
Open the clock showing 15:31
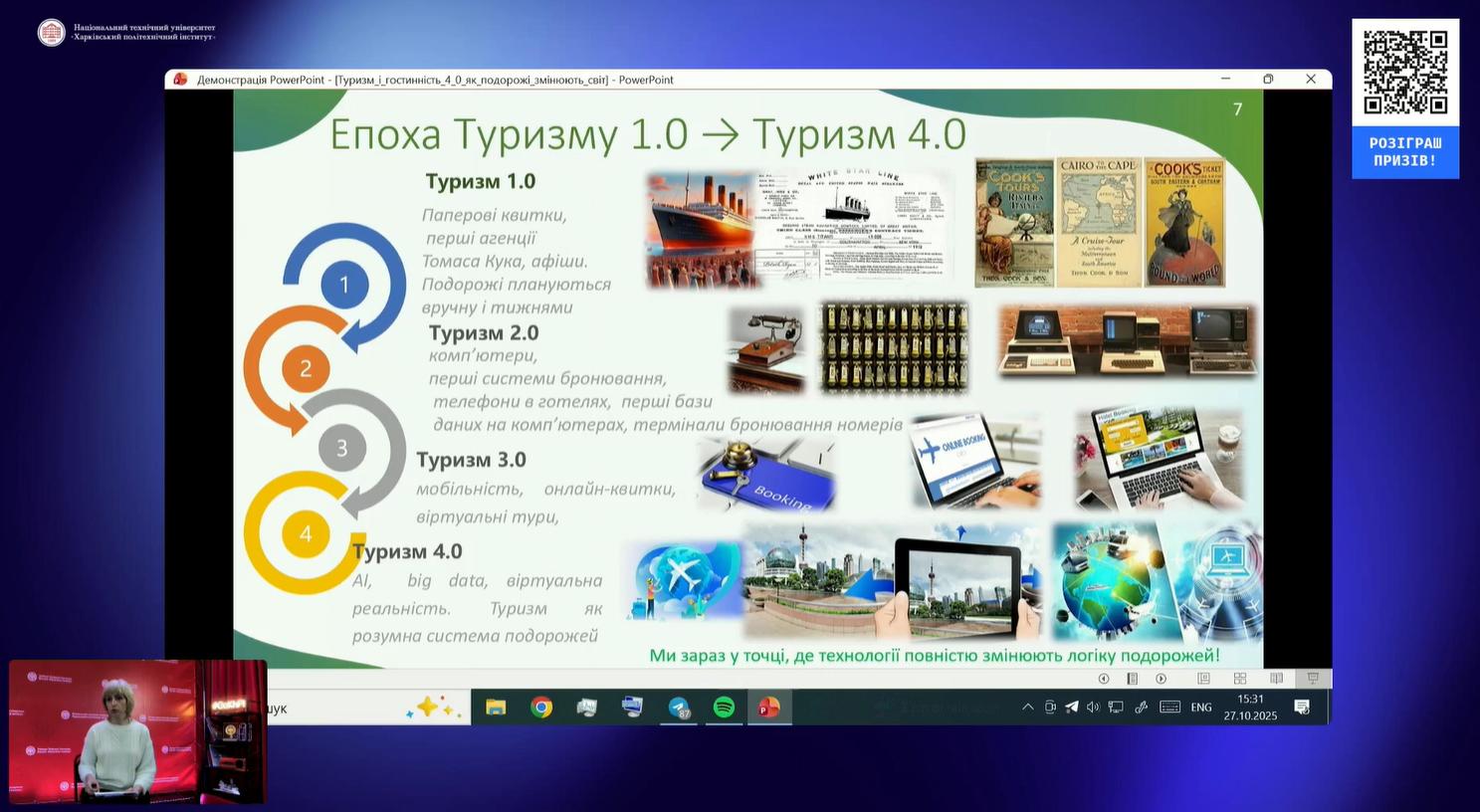[1251, 708]
